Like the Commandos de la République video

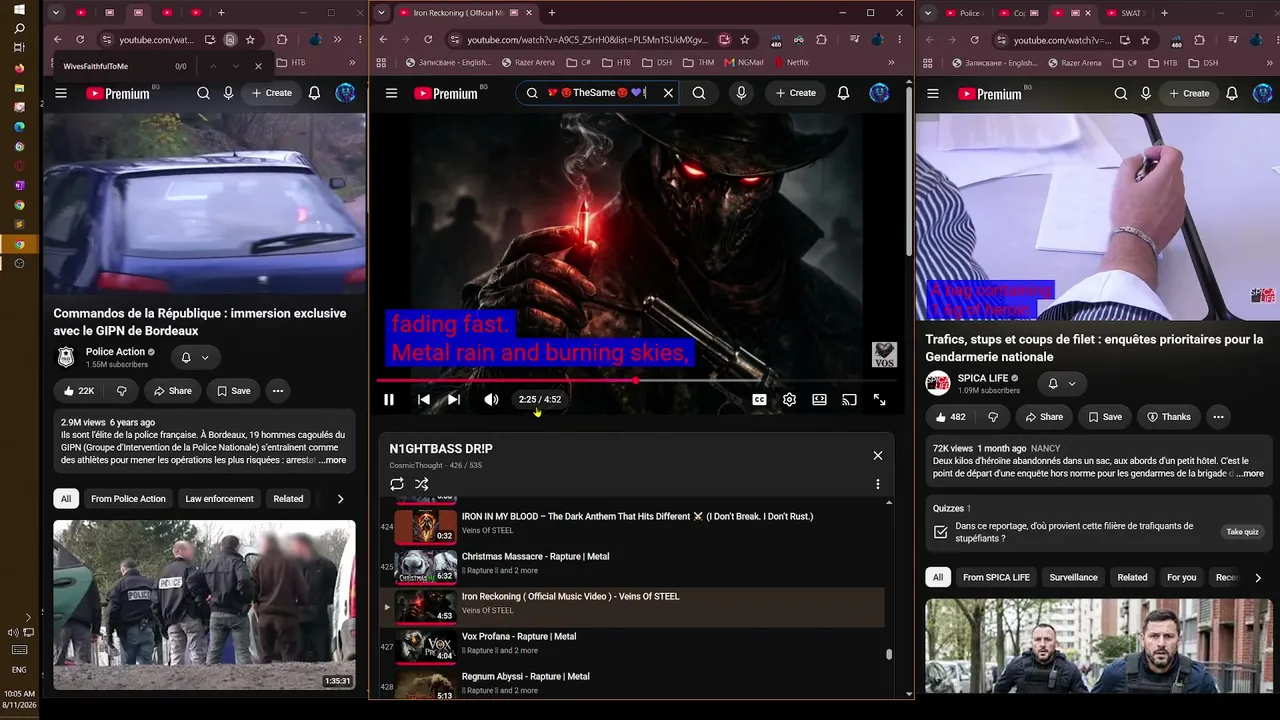(79, 391)
